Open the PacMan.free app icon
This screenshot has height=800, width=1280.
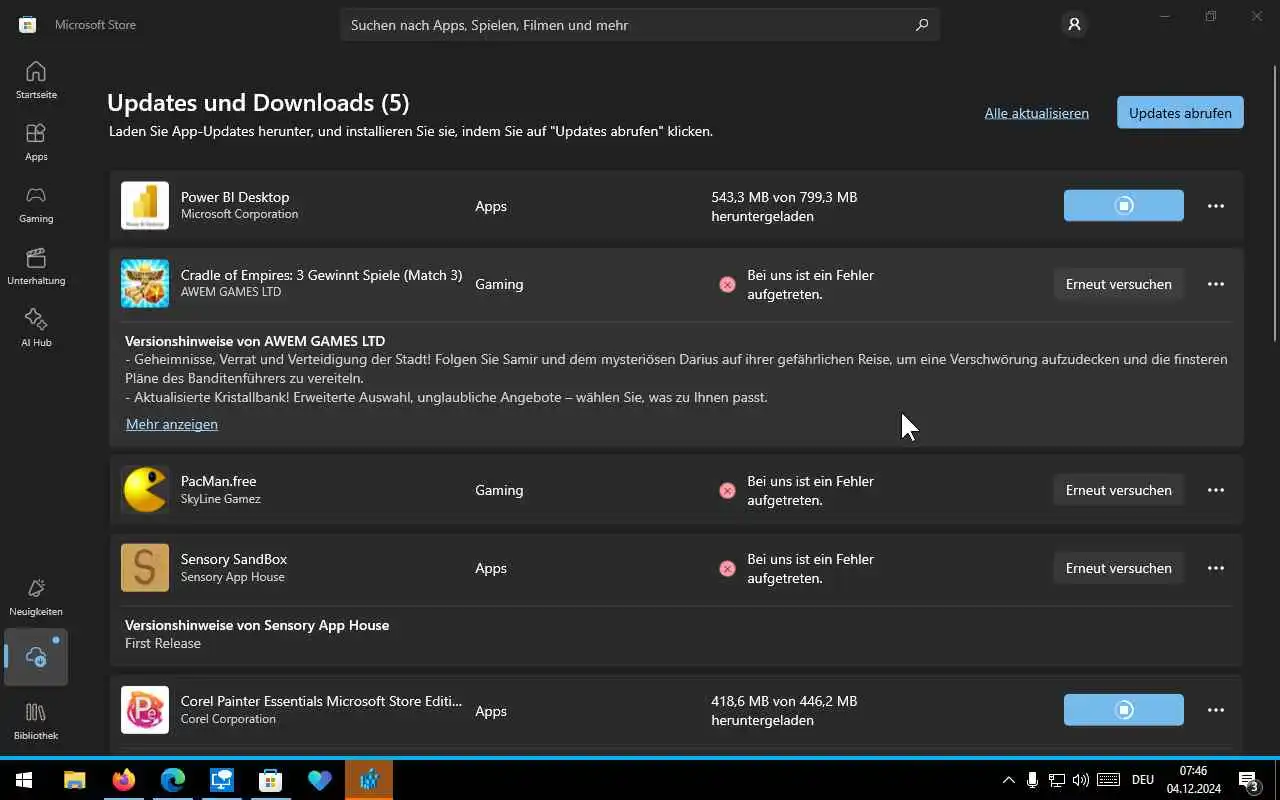[145, 490]
